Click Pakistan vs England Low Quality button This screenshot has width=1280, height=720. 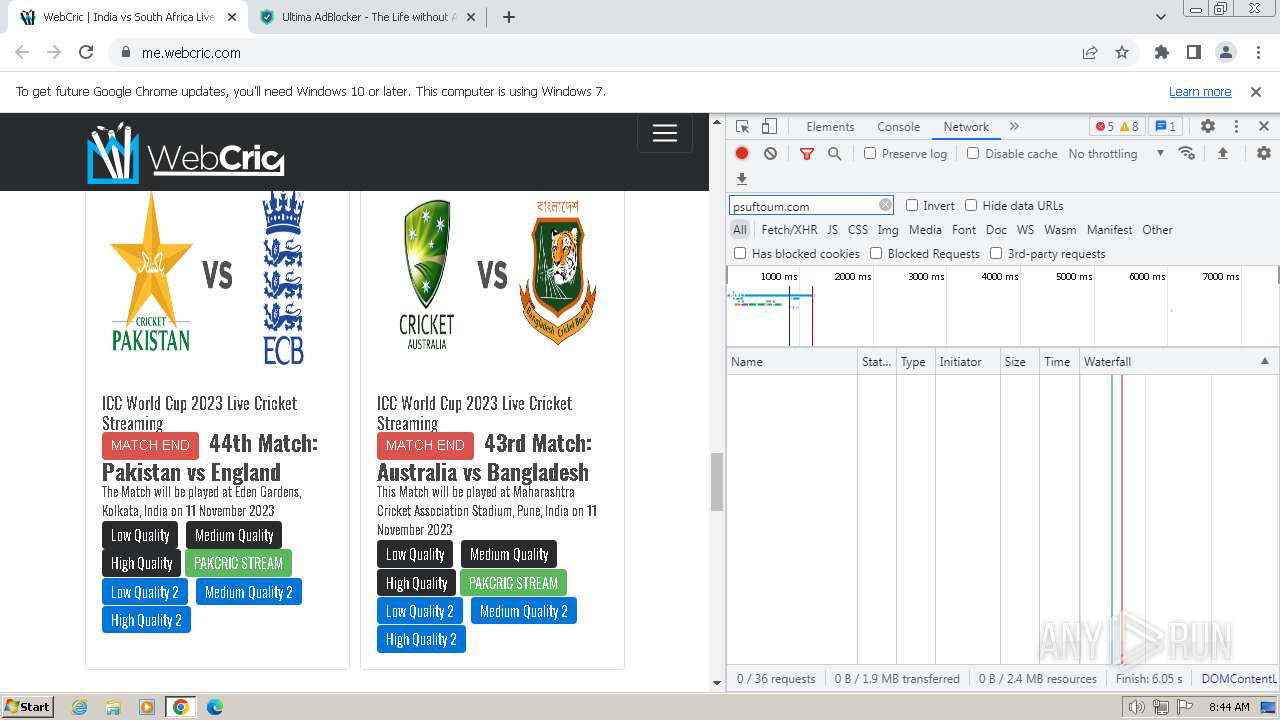[140, 535]
